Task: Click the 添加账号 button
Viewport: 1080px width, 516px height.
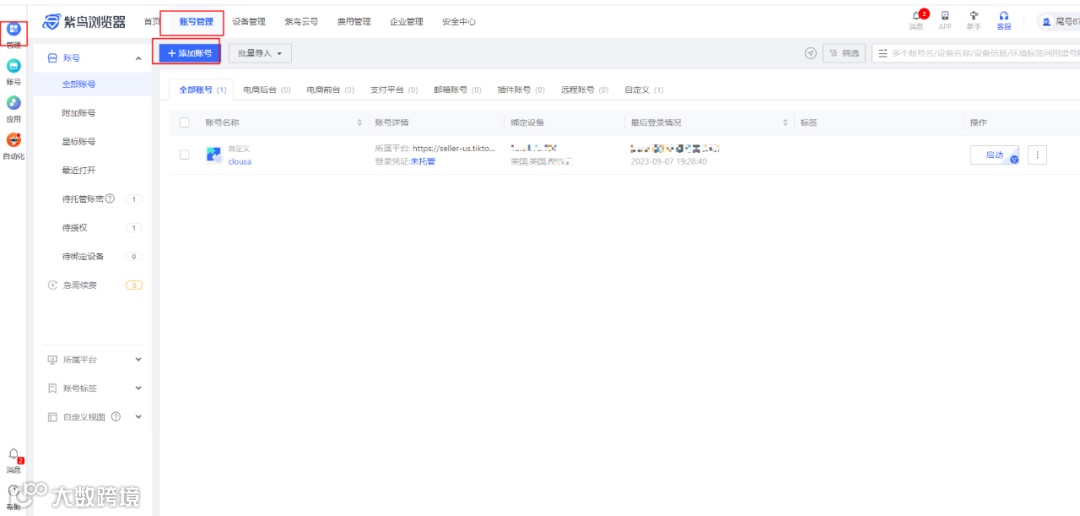Action: (189, 53)
